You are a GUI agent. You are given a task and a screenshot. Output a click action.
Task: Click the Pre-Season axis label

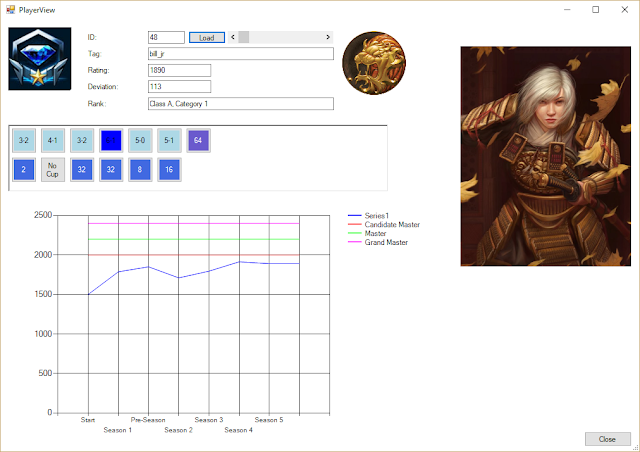[148, 420]
